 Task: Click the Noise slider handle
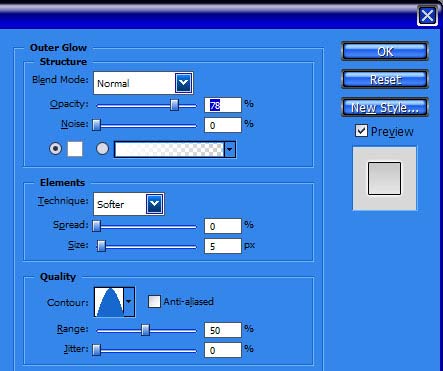coord(96,125)
